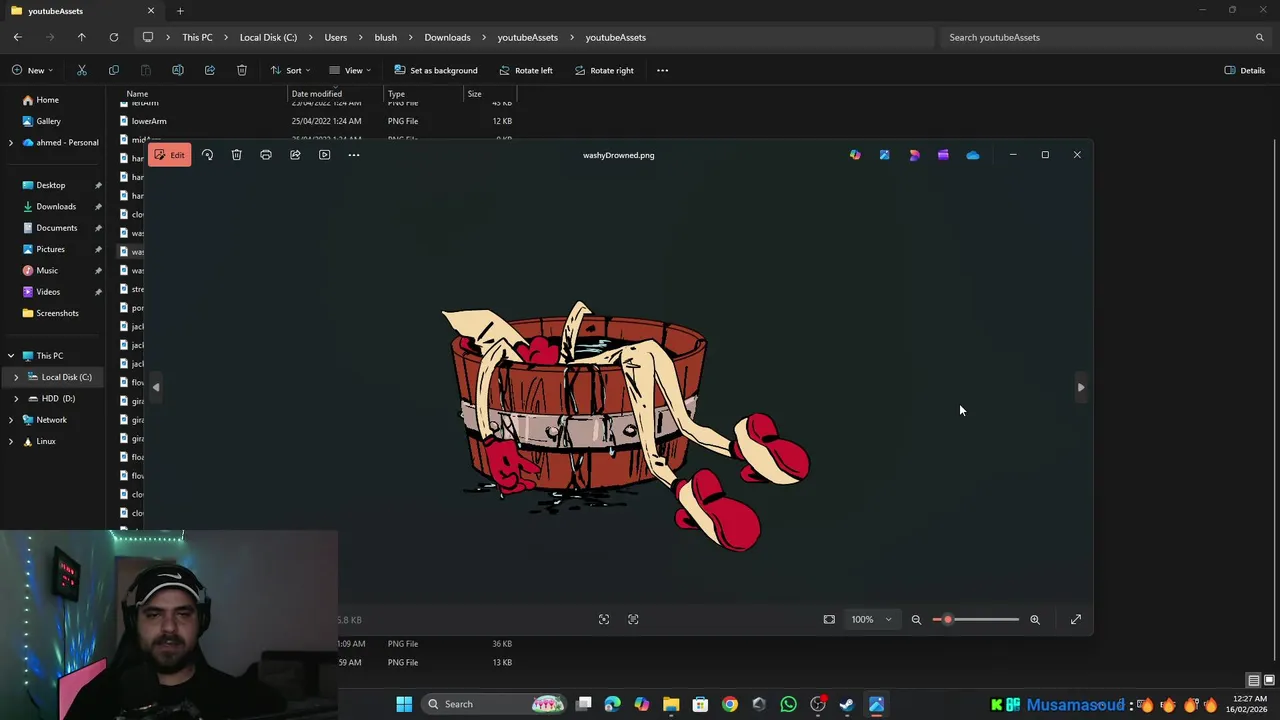The width and height of the screenshot is (1280, 720).
Task: Click Downloads in the address breadcrumb
Action: tap(447, 37)
